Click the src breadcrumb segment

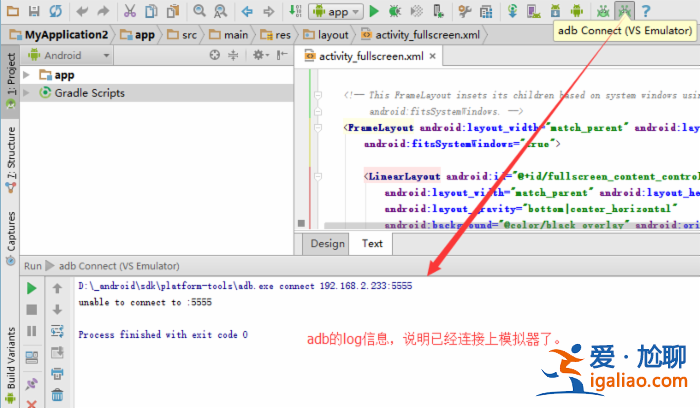click(182, 35)
